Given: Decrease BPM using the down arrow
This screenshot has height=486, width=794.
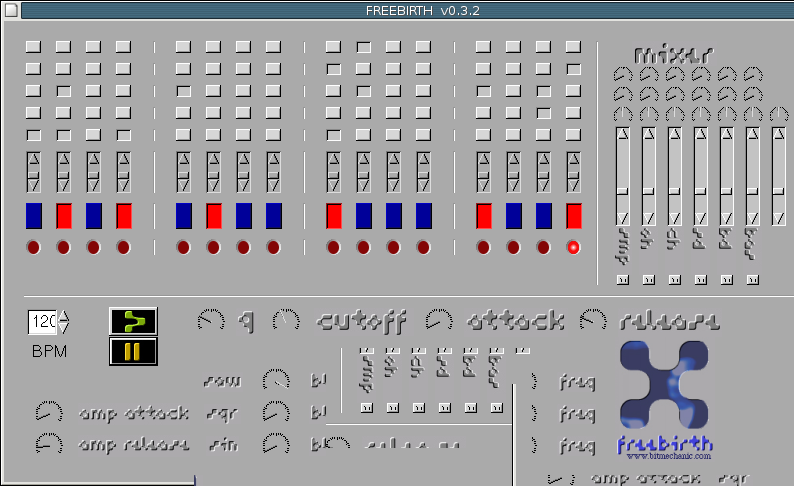Looking at the screenshot, I should tap(65, 327).
